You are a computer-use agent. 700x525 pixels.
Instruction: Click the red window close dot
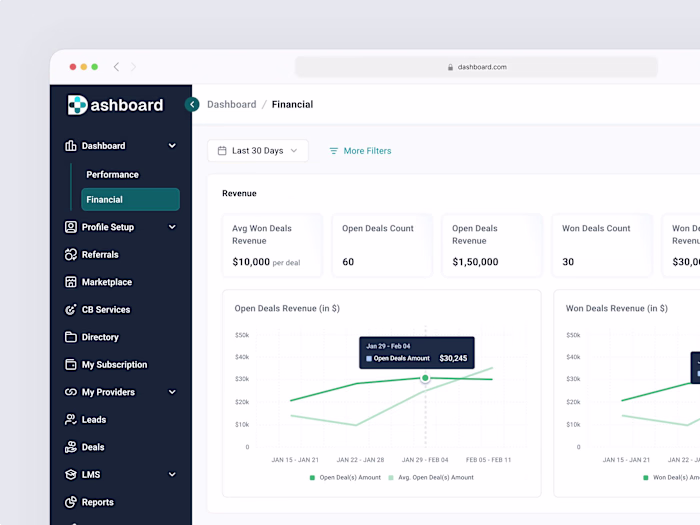73,67
